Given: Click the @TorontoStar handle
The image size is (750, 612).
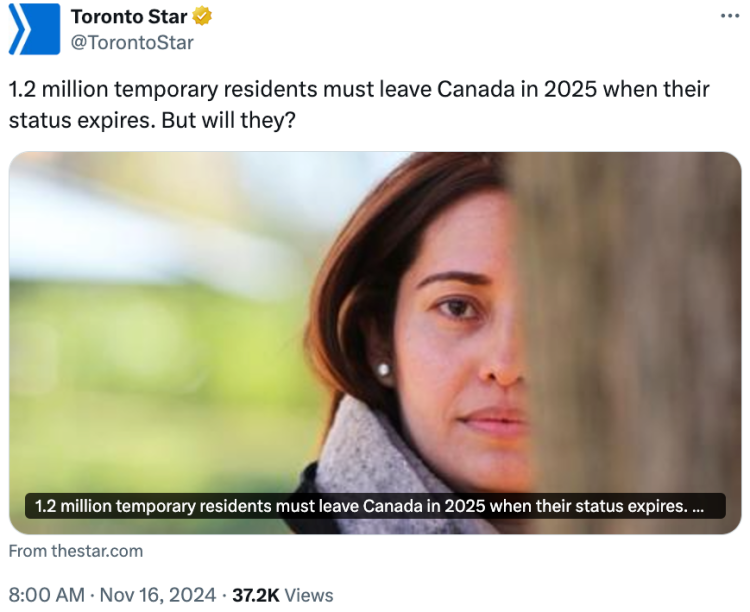Looking at the screenshot, I should [132, 42].
